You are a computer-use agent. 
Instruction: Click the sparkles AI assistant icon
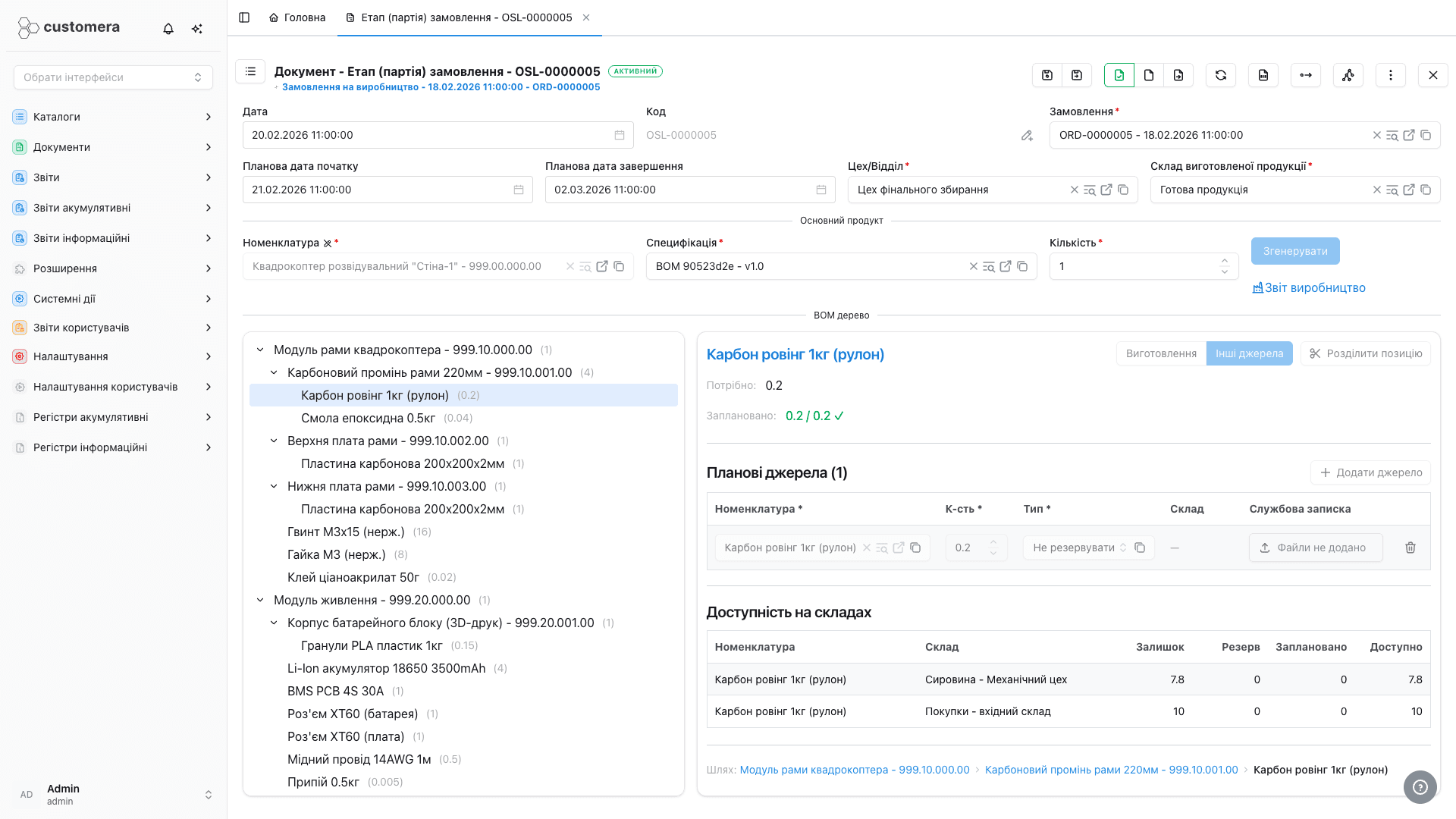[197, 29]
